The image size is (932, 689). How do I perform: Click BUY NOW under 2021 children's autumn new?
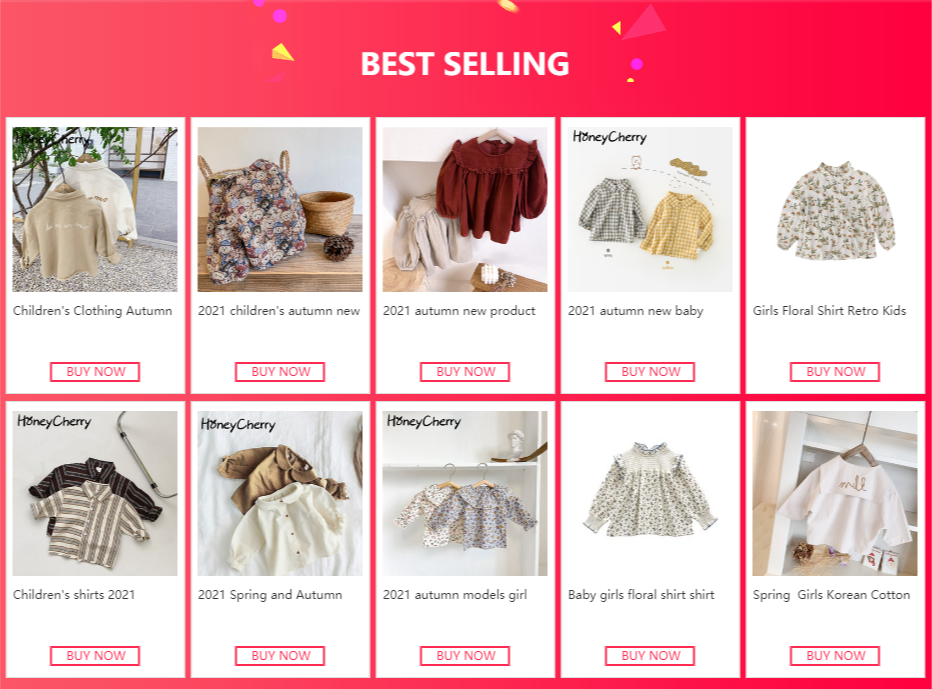click(280, 372)
